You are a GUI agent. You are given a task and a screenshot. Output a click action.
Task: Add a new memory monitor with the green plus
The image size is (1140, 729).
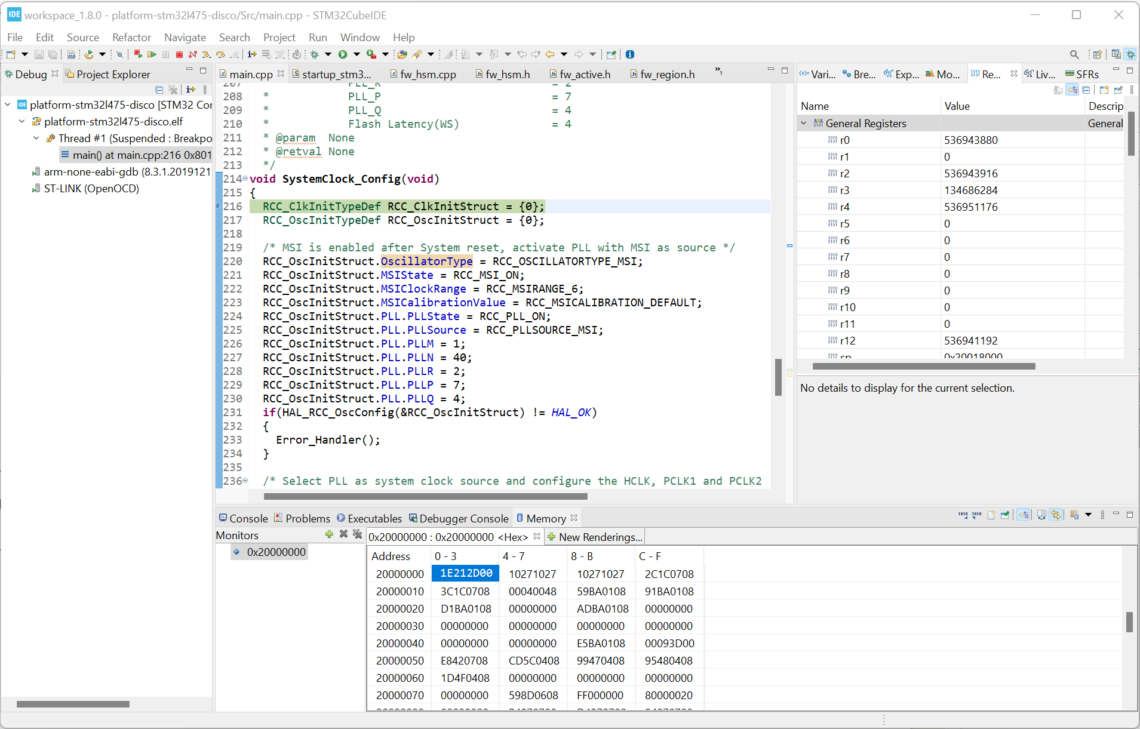329,534
